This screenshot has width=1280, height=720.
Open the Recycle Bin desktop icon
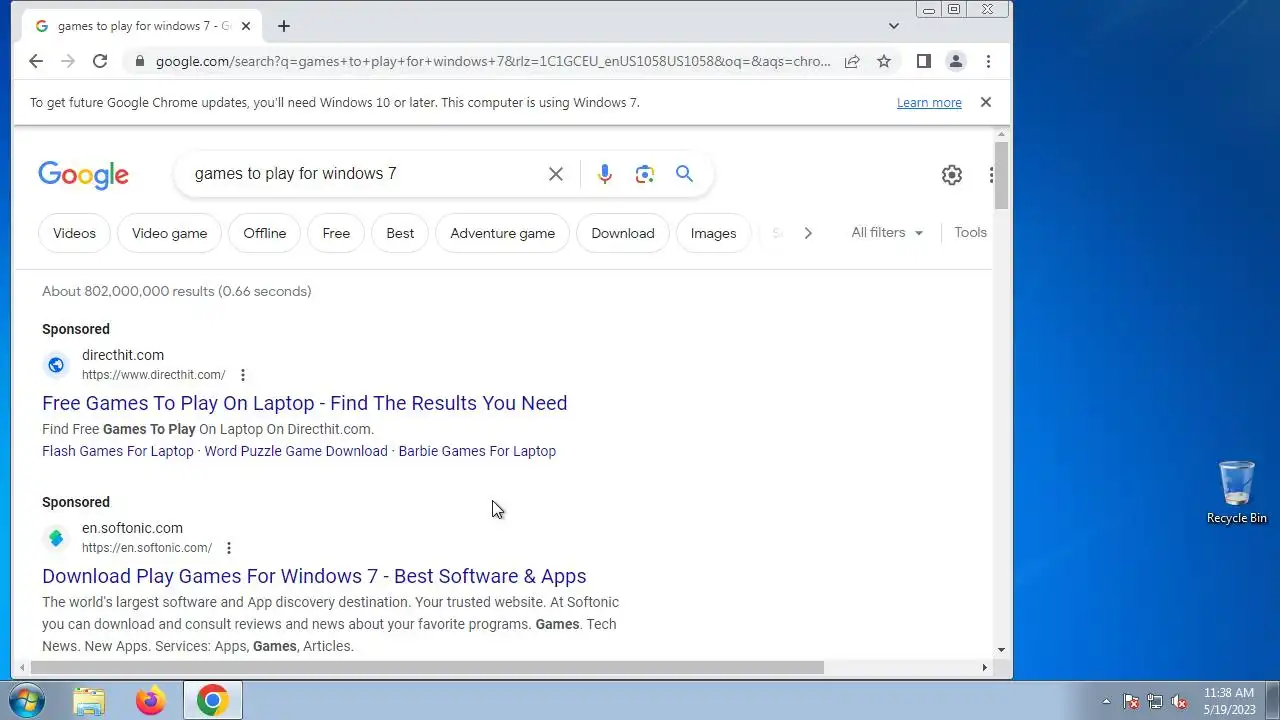(1237, 492)
